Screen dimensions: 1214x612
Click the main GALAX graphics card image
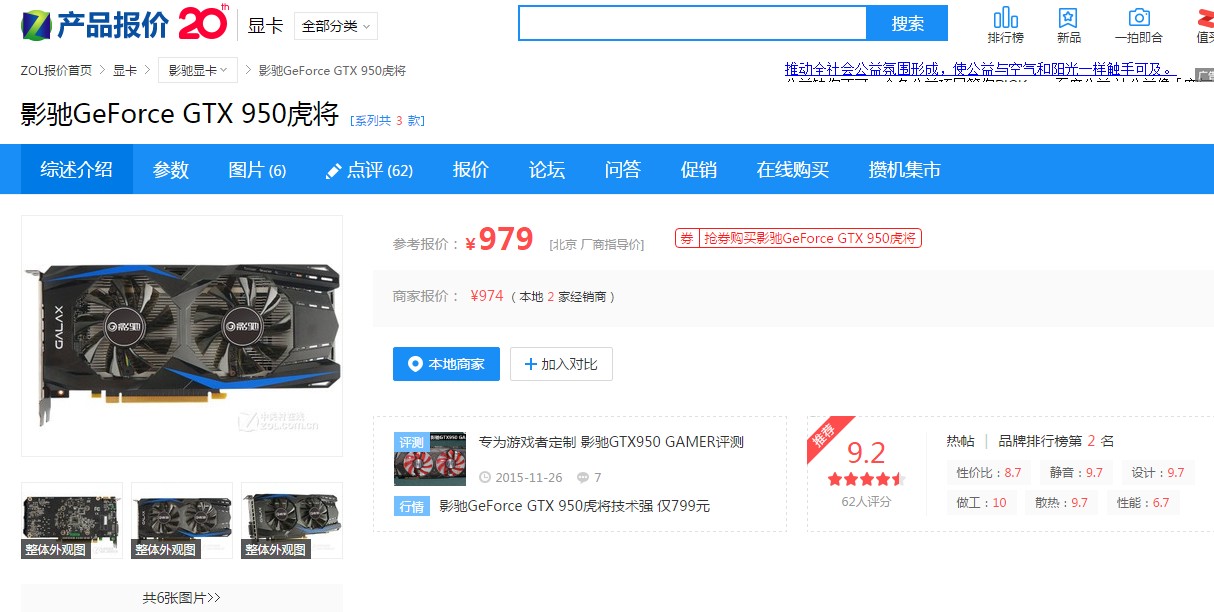(x=182, y=336)
